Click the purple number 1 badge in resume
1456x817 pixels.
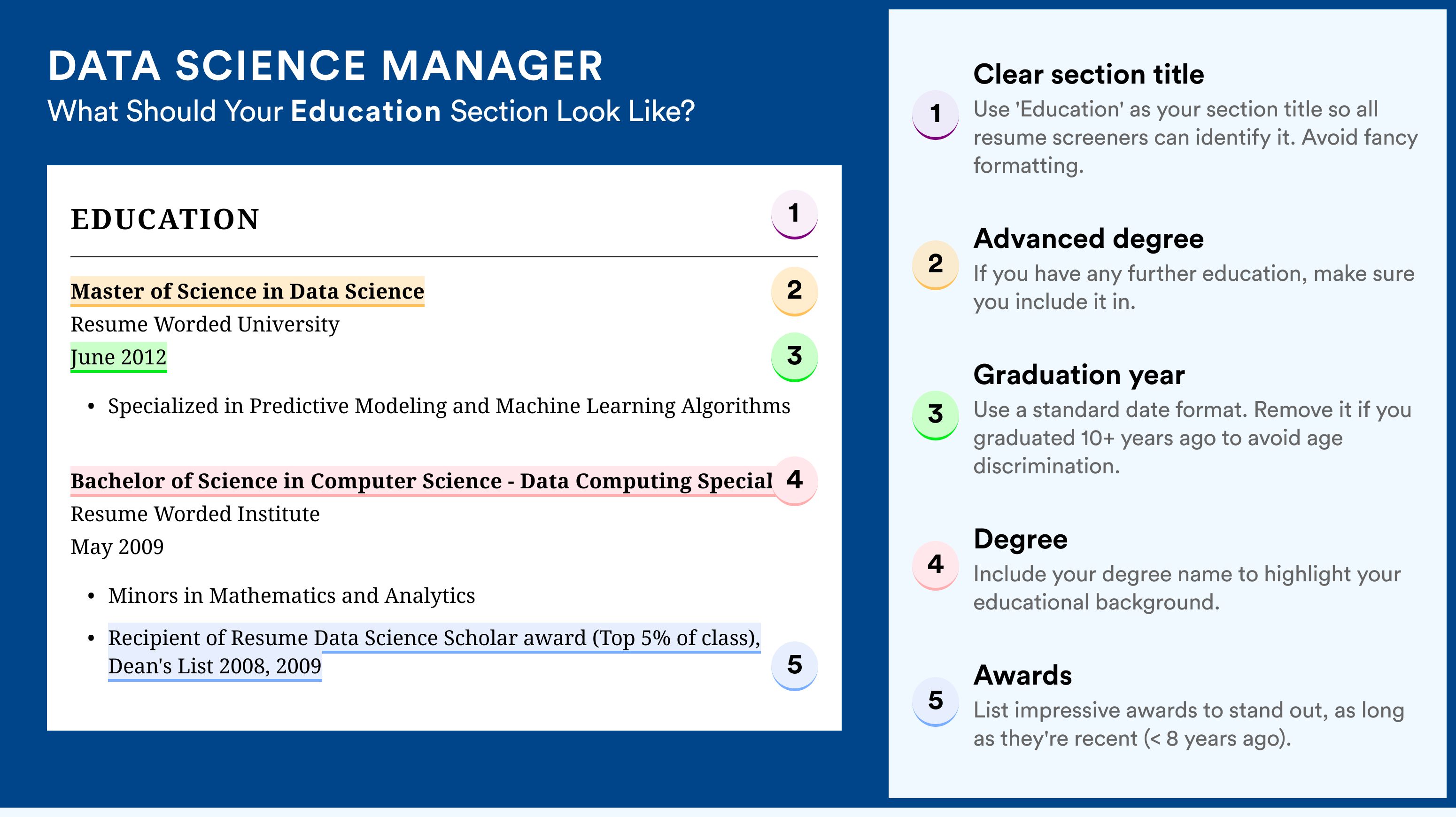coord(794,215)
